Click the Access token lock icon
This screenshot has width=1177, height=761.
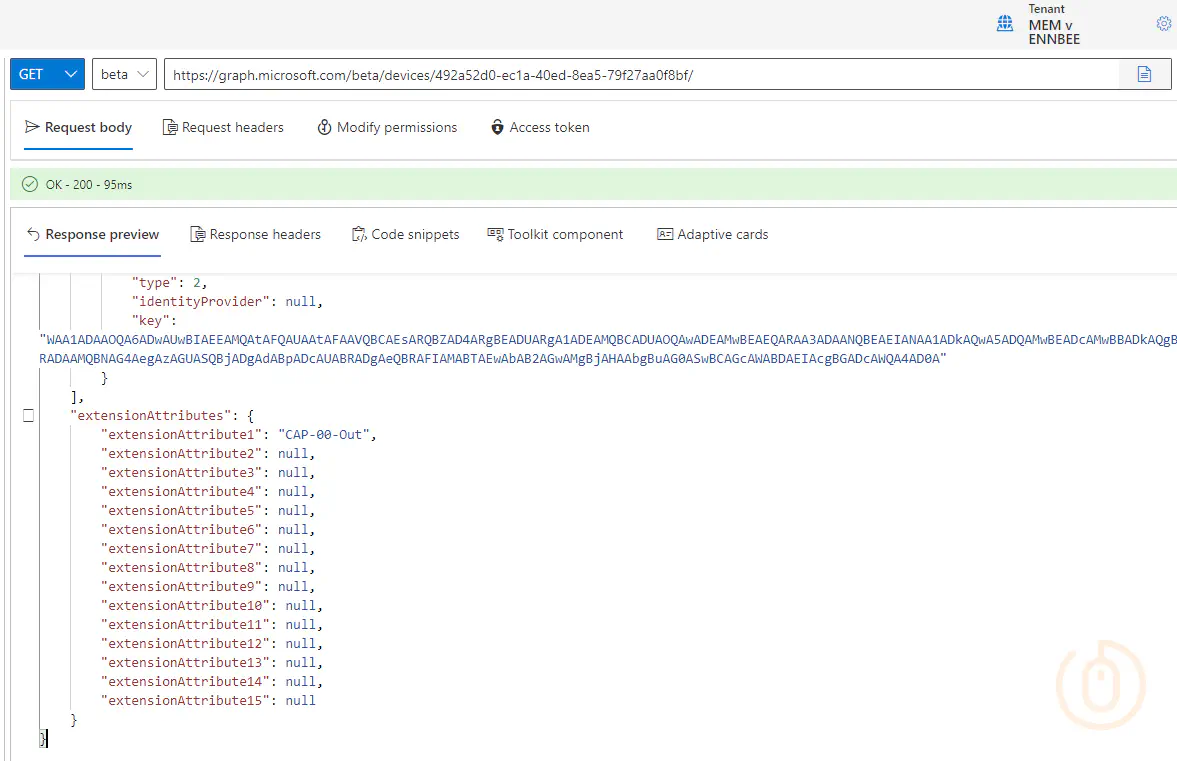[x=497, y=127]
